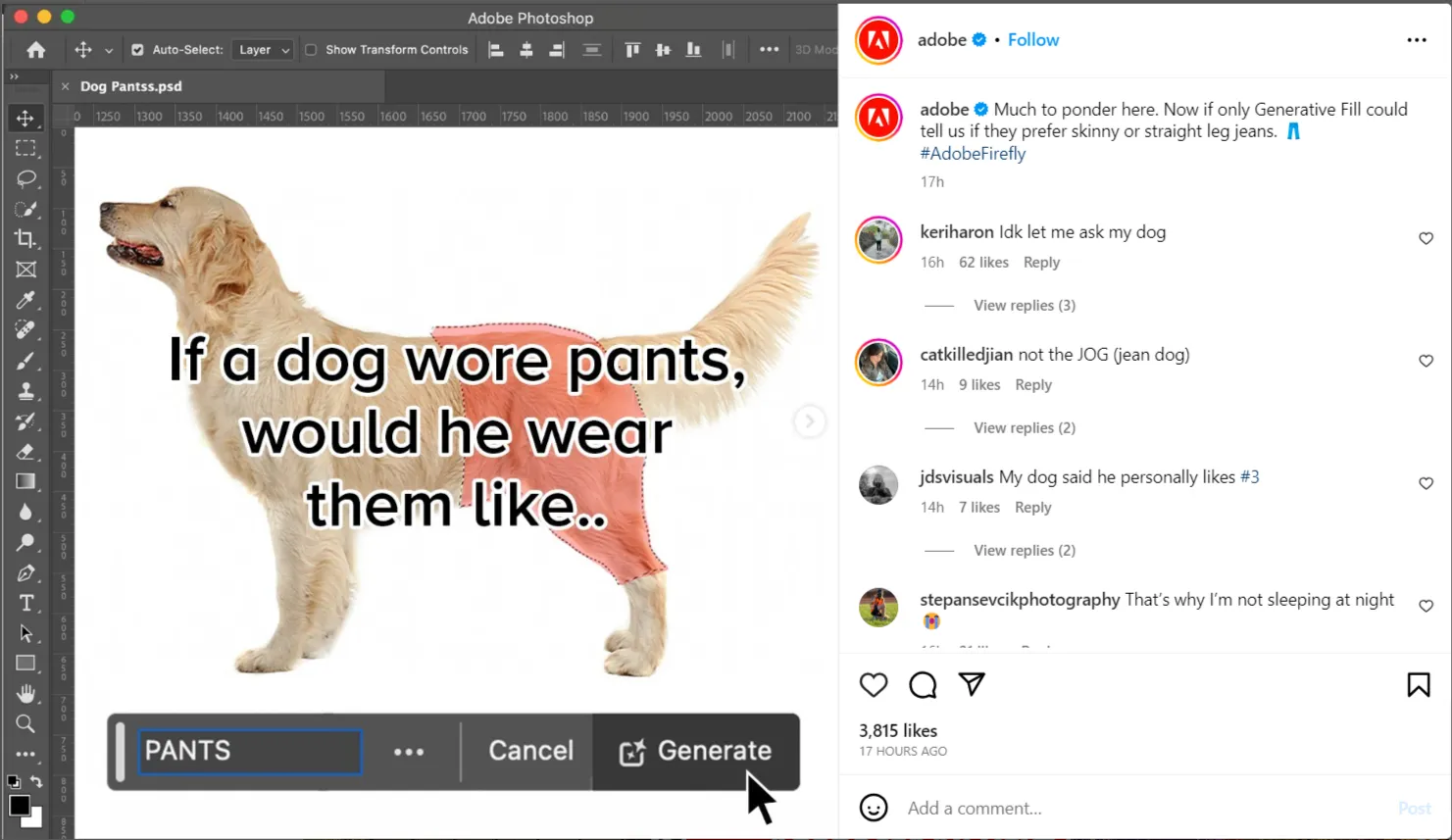Select the Crop tool
The width and height of the screenshot is (1452, 840).
[26, 238]
